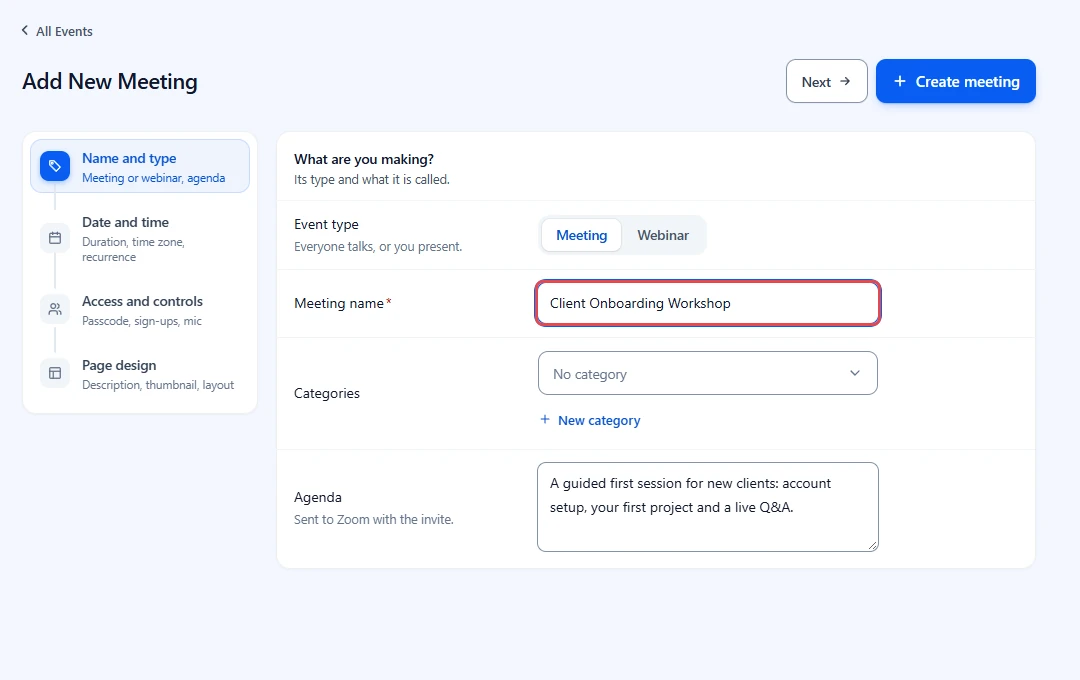Click the 'What are you making?' heading
The image size is (1080, 680).
(364, 159)
